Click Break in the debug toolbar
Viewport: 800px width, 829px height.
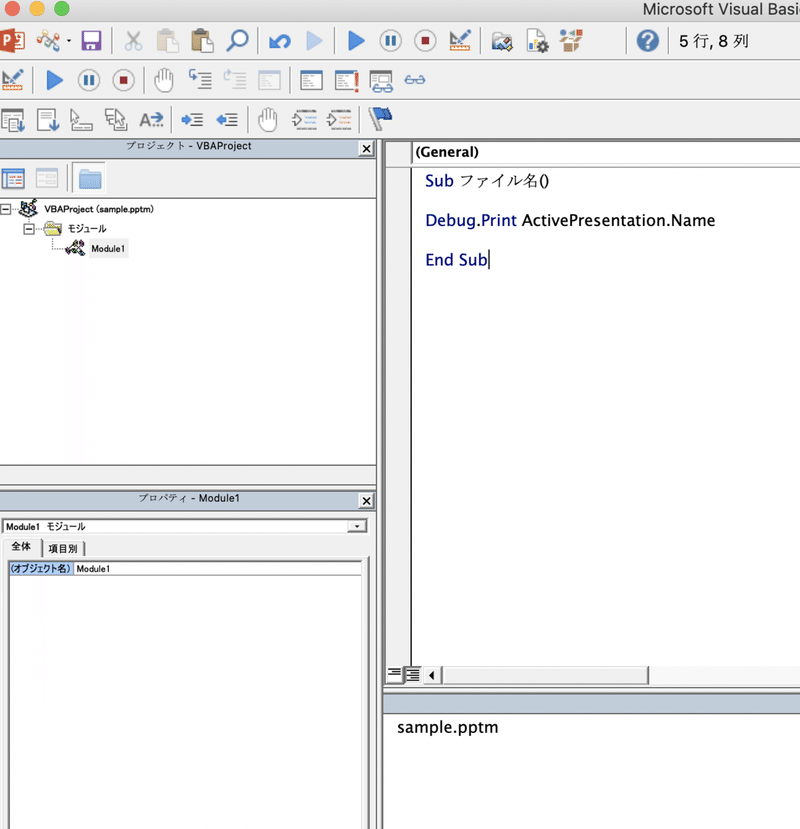pos(89,80)
